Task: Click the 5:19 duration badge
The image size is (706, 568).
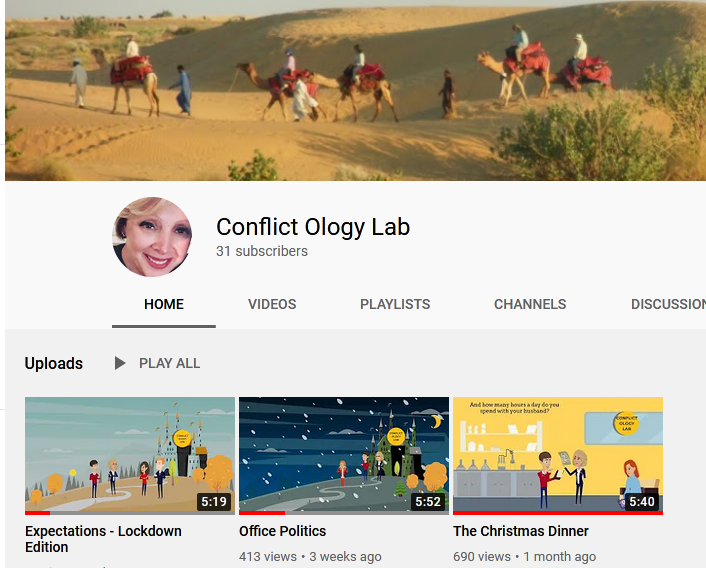Action: [214, 501]
